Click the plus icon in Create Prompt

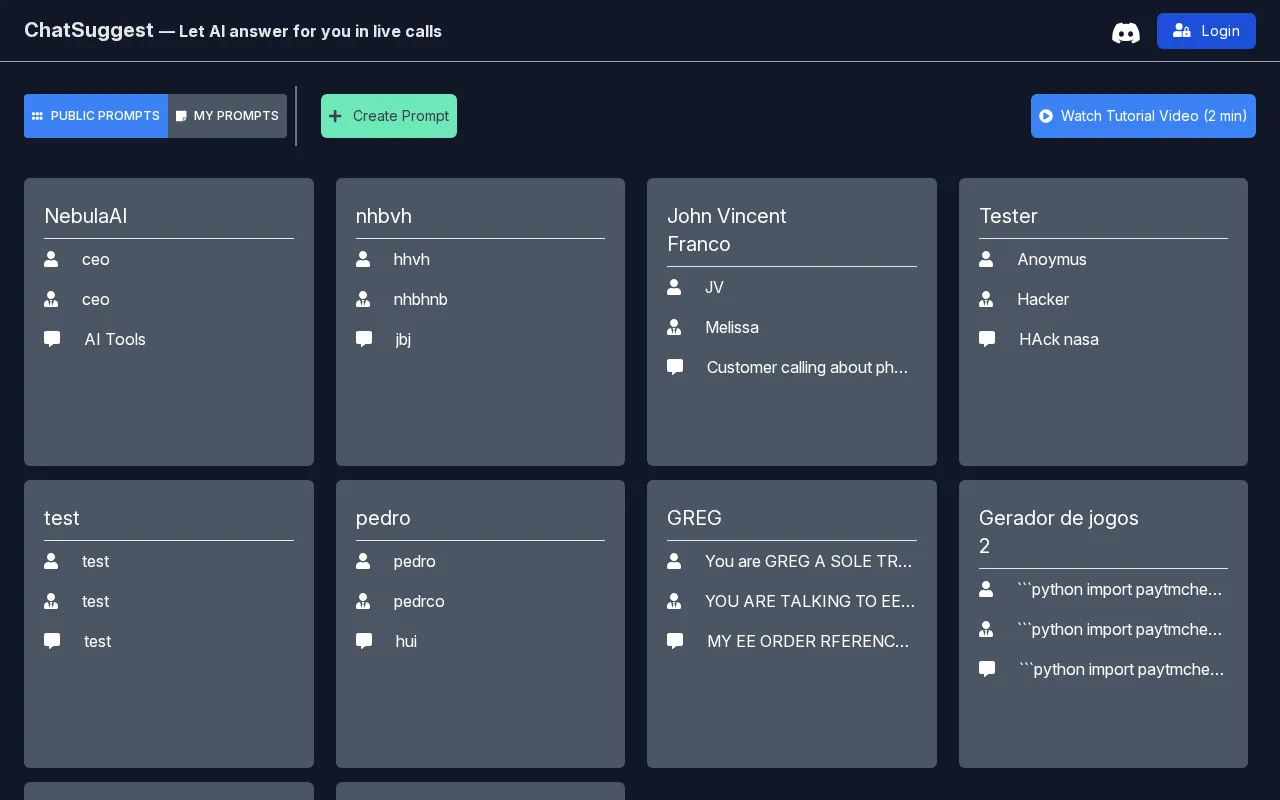pos(335,116)
